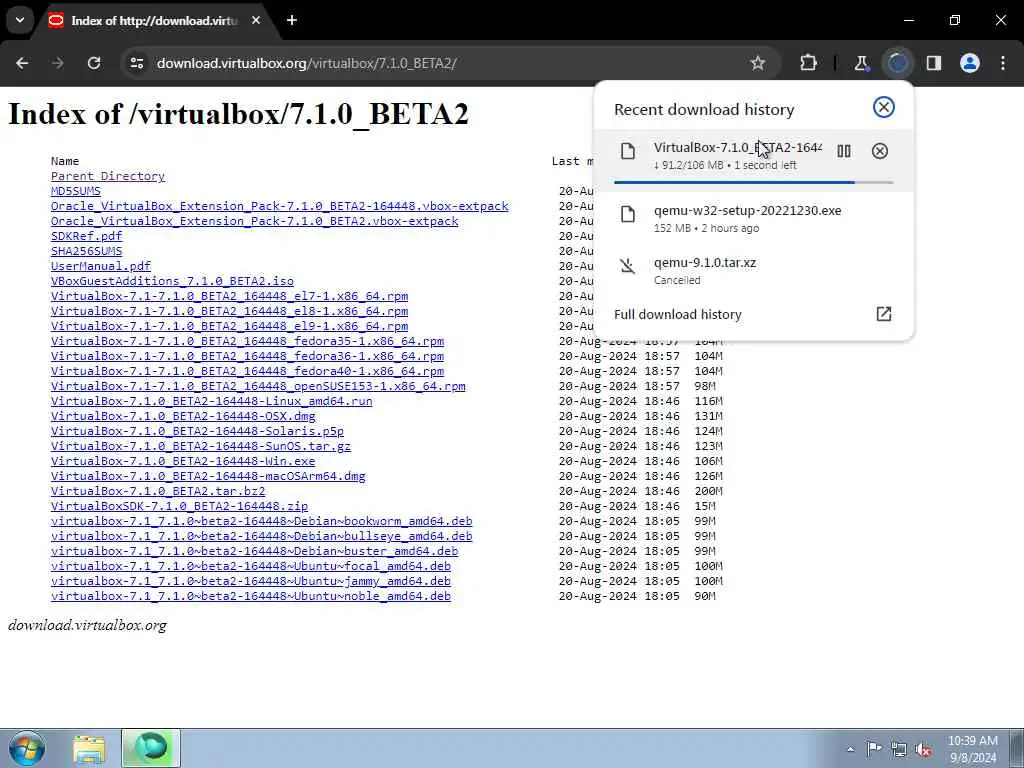This screenshot has height=768, width=1024.
Task: Download the 164448-Win.exe installer
Action: (184, 462)
